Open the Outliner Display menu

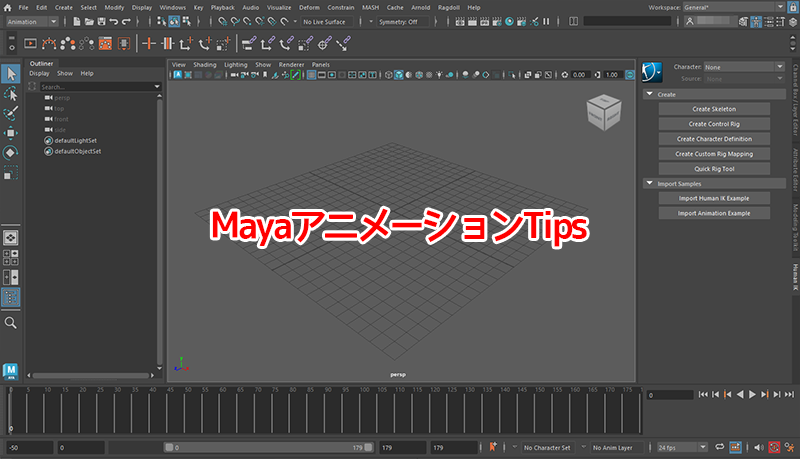[39, 73]
